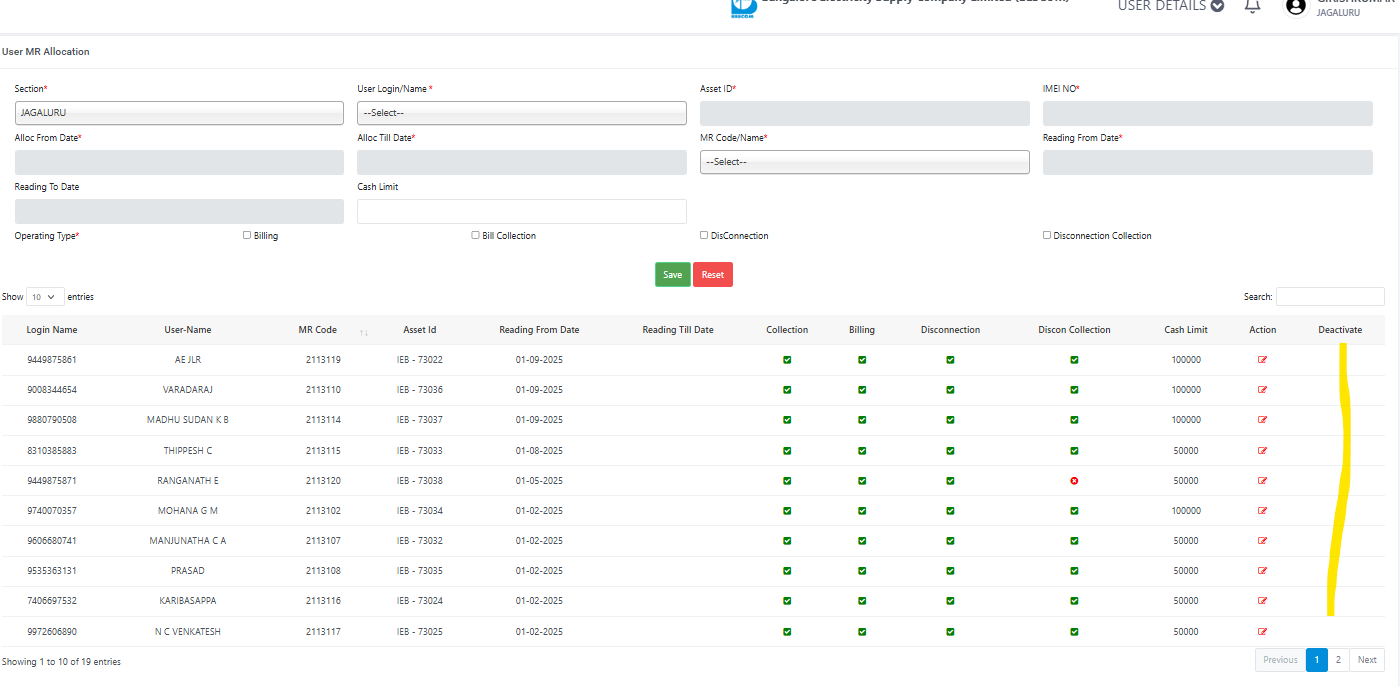
Task: Click the table Search input field
Action: [x=1329, y=297]
